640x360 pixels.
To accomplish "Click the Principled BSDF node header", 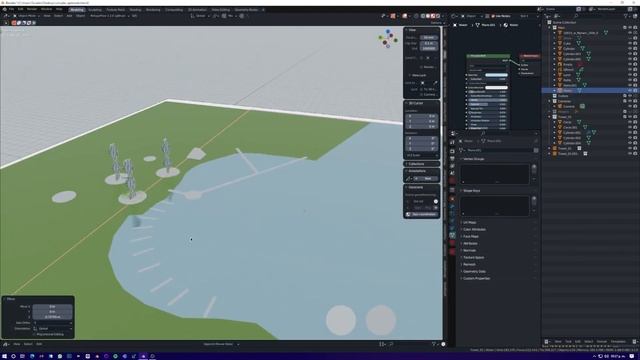I will coord(488,56).
